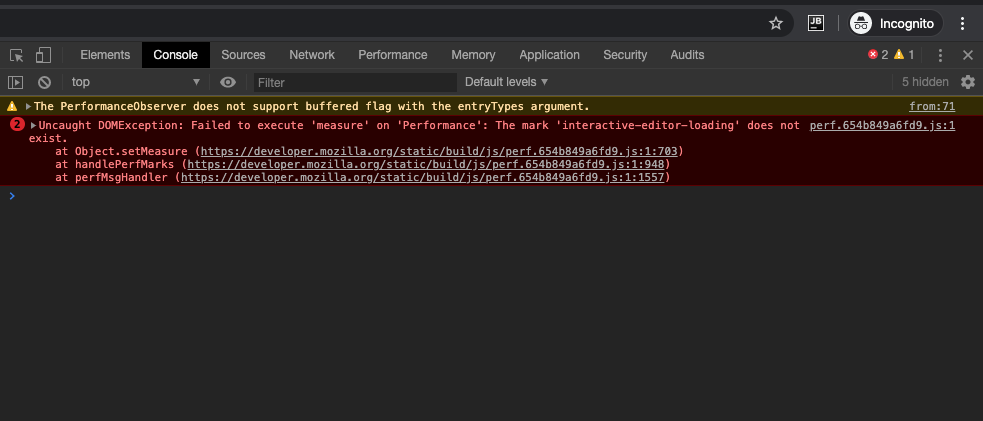The image size is (983, 421).
Task: Open the Default levels dropdown
Action: (507, 82)
